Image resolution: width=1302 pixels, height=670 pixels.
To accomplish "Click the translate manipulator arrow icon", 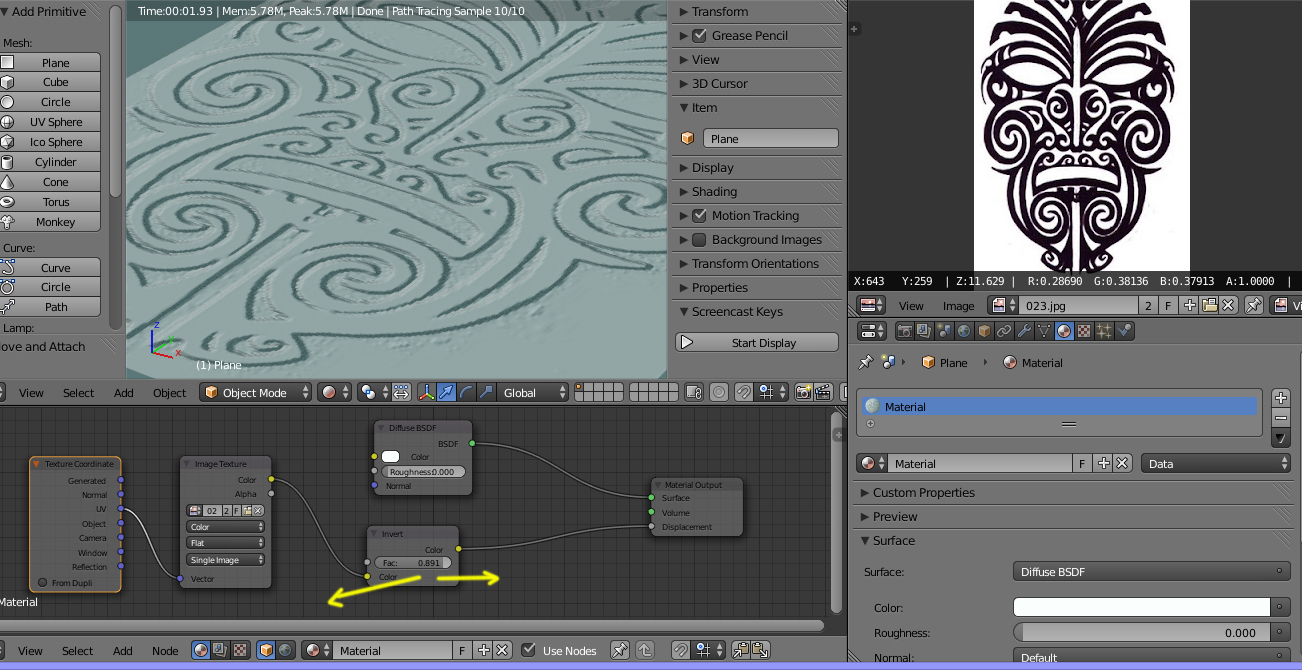I will click(x=446, y=393).
